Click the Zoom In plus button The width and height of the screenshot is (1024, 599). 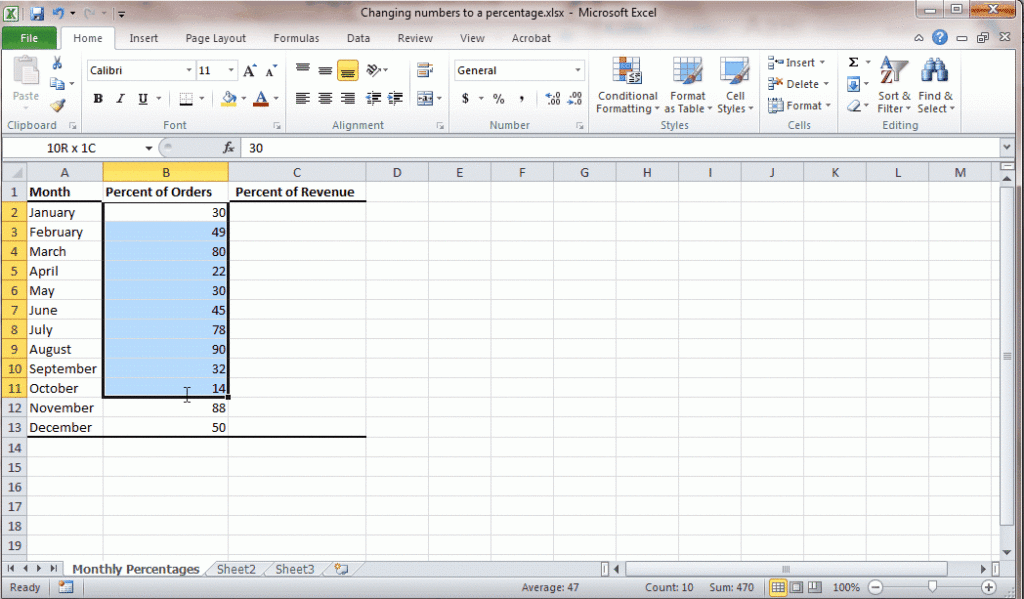(x=989, y=587)
